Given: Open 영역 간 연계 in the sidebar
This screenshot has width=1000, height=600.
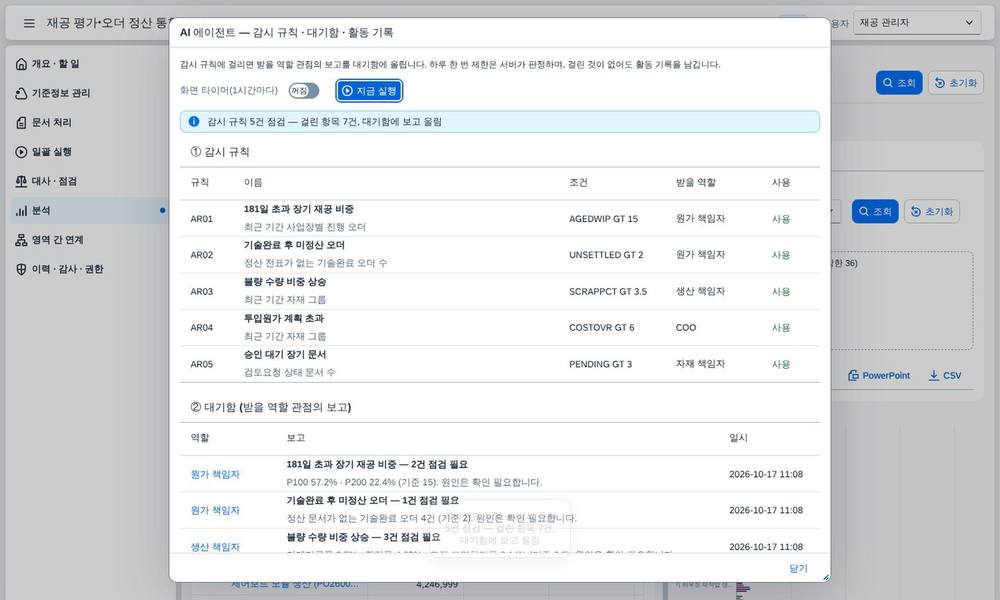Looking at the screenshot, I should coord(89,240).
